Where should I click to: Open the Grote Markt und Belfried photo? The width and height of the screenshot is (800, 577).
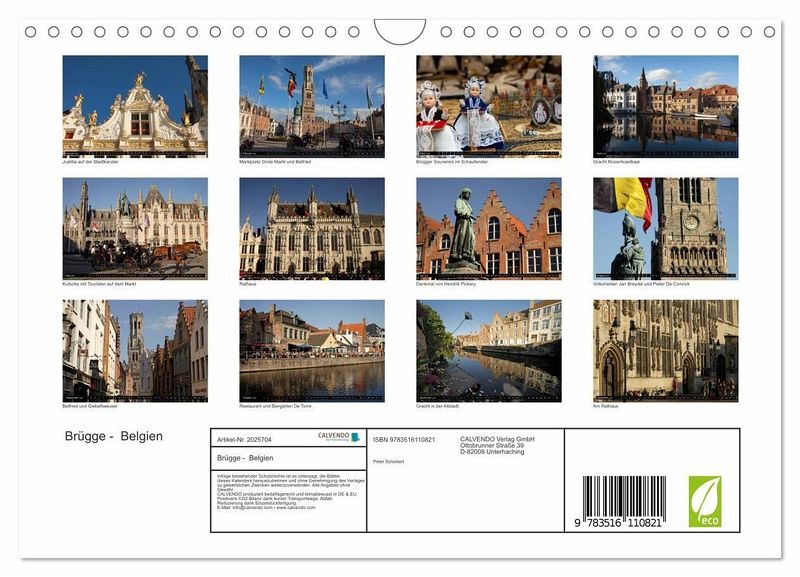click(312, 107)
